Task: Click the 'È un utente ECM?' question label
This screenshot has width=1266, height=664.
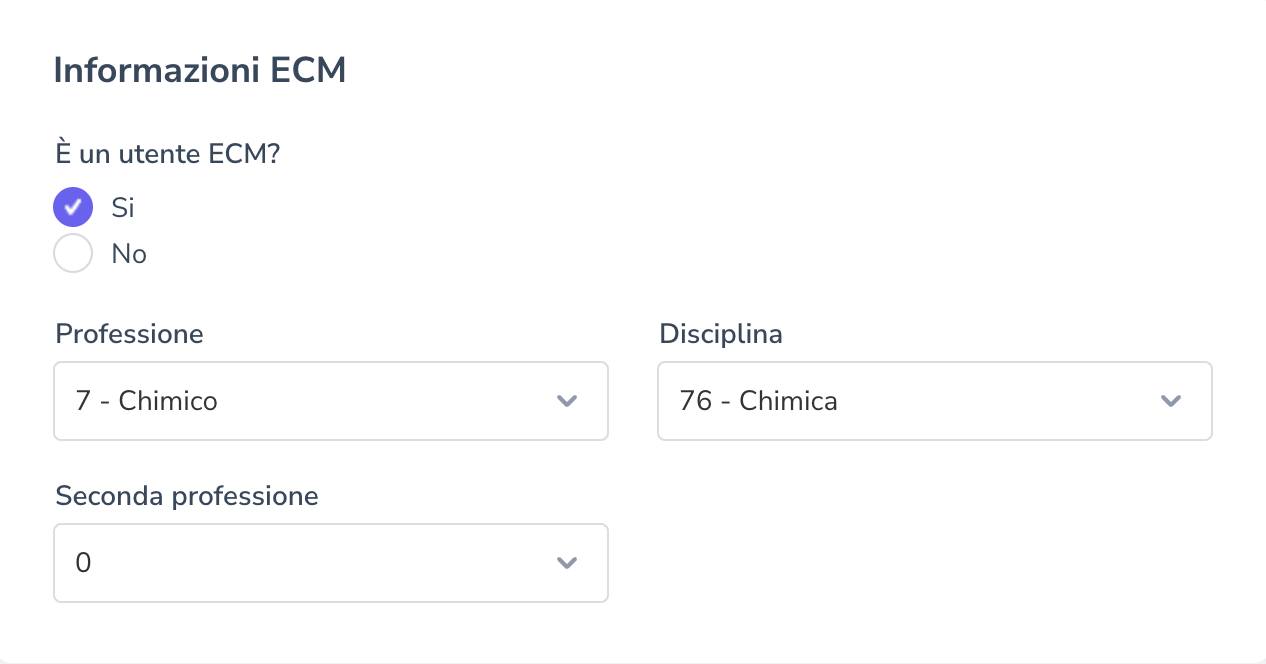Action: [x=166, y=154]
